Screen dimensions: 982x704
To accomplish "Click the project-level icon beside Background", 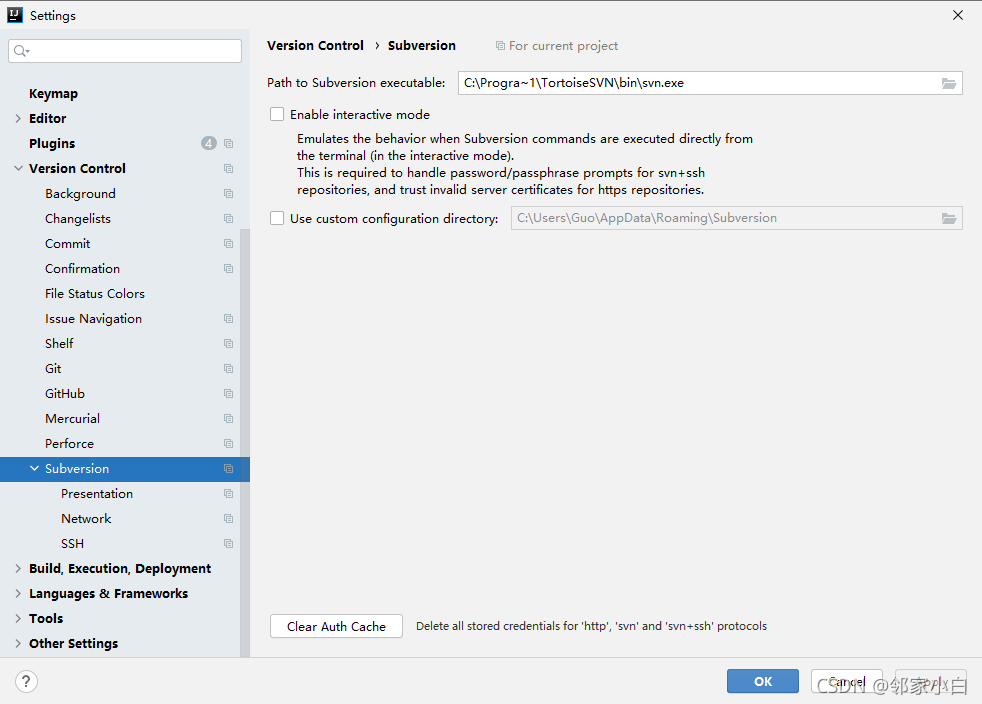I will (229, 194).
